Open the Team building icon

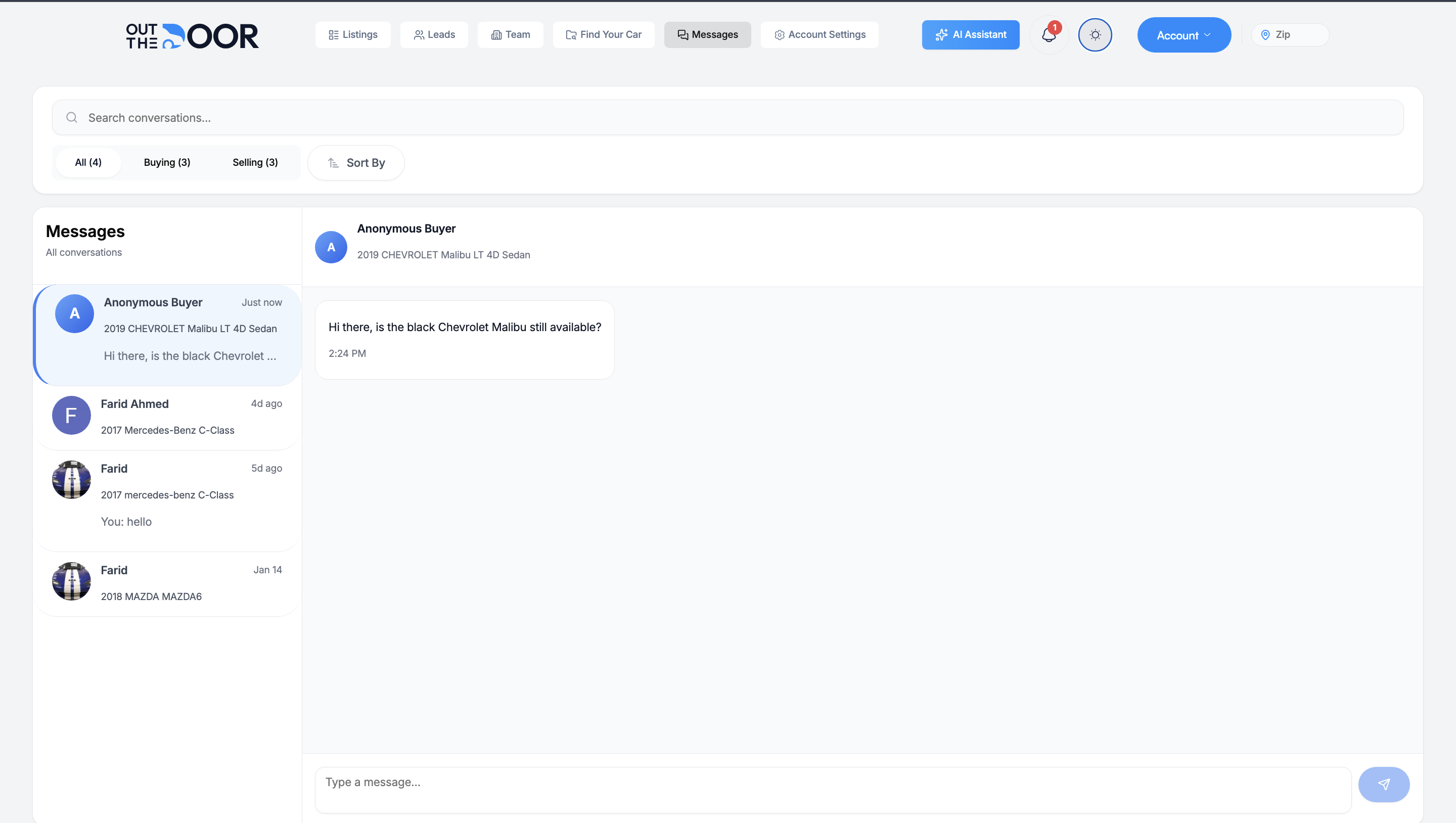pos(497,34)
